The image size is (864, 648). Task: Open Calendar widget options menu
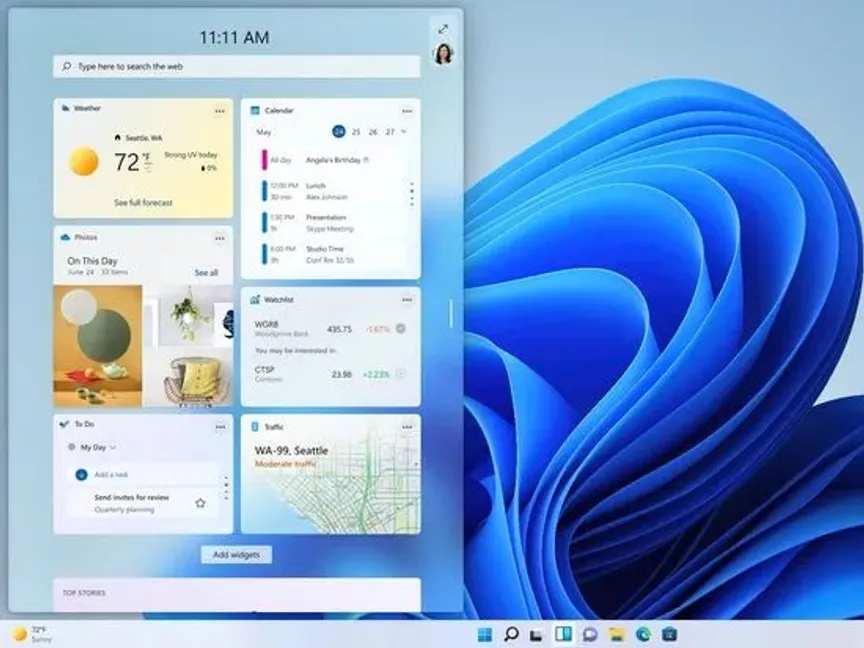(407, 111)
